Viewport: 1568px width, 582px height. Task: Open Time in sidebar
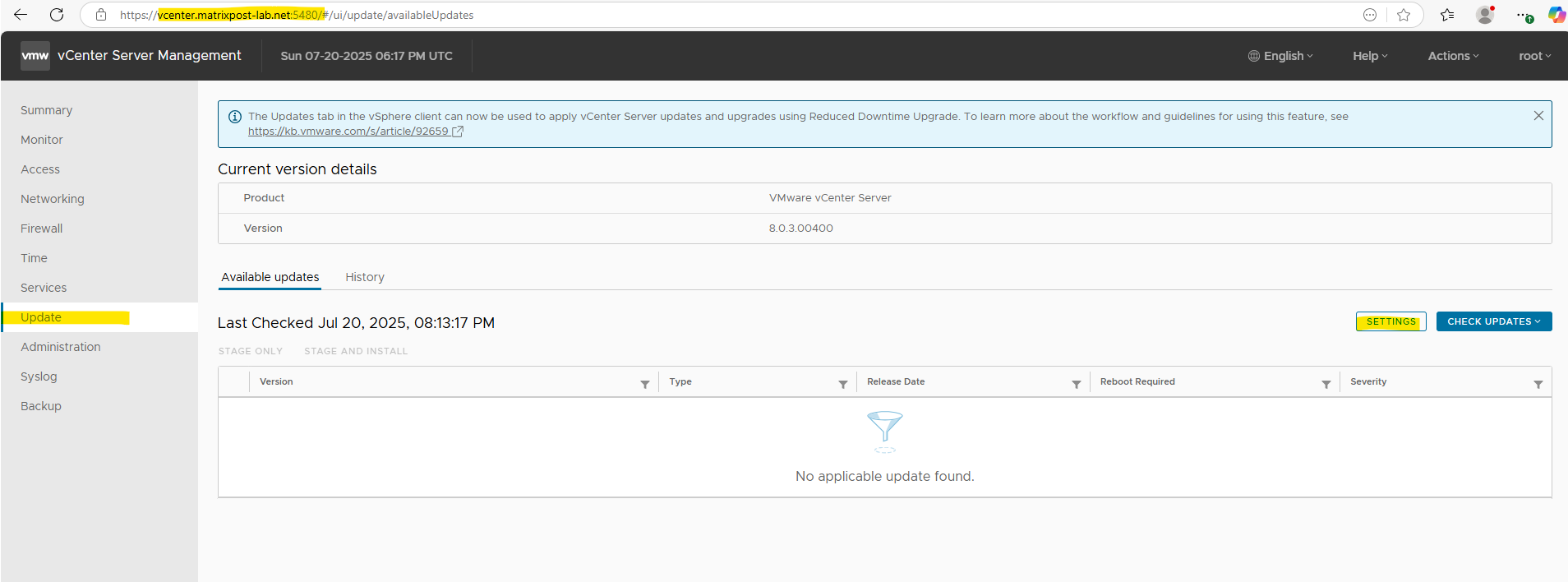(34, 258)
